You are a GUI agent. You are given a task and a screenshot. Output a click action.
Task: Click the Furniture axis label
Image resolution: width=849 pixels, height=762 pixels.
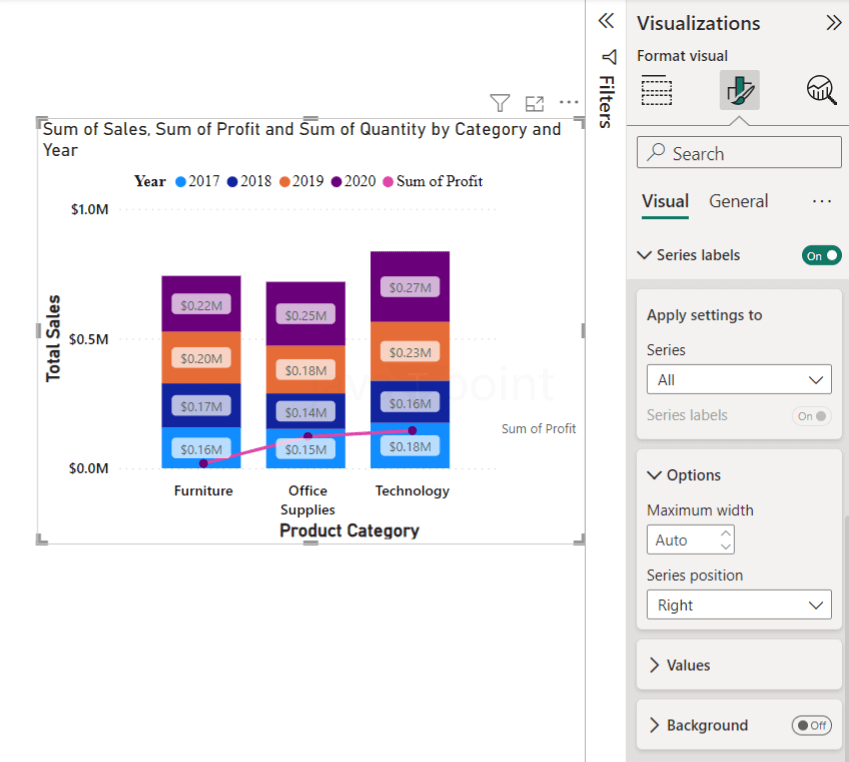(204, 491)
